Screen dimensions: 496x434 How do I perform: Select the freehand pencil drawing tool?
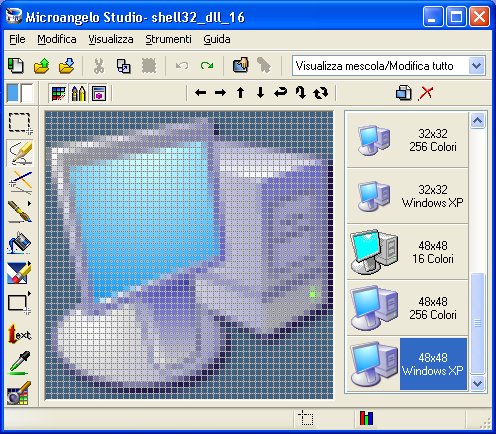[20, 153]
